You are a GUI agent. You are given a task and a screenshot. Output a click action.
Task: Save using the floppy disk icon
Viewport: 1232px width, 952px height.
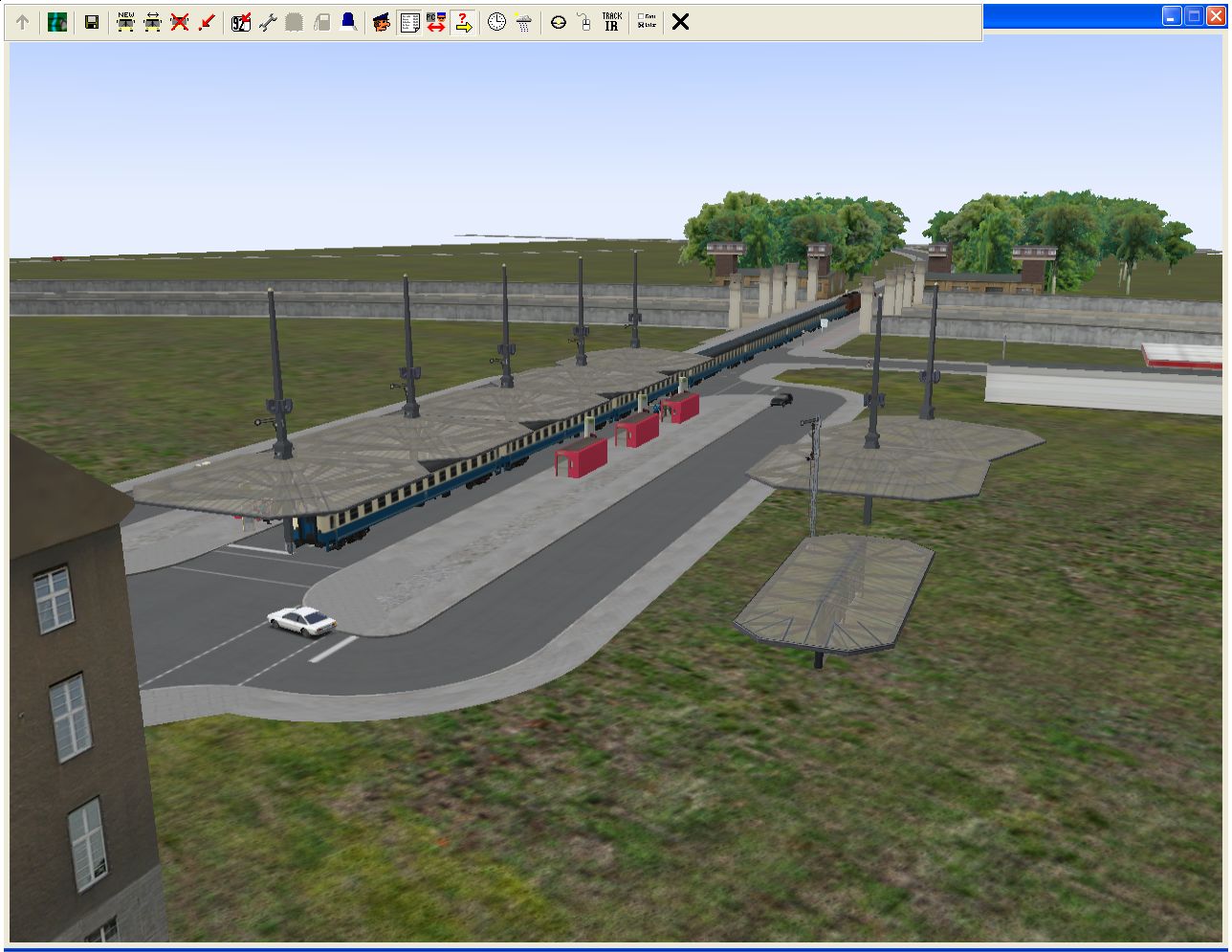click(92, 22)
